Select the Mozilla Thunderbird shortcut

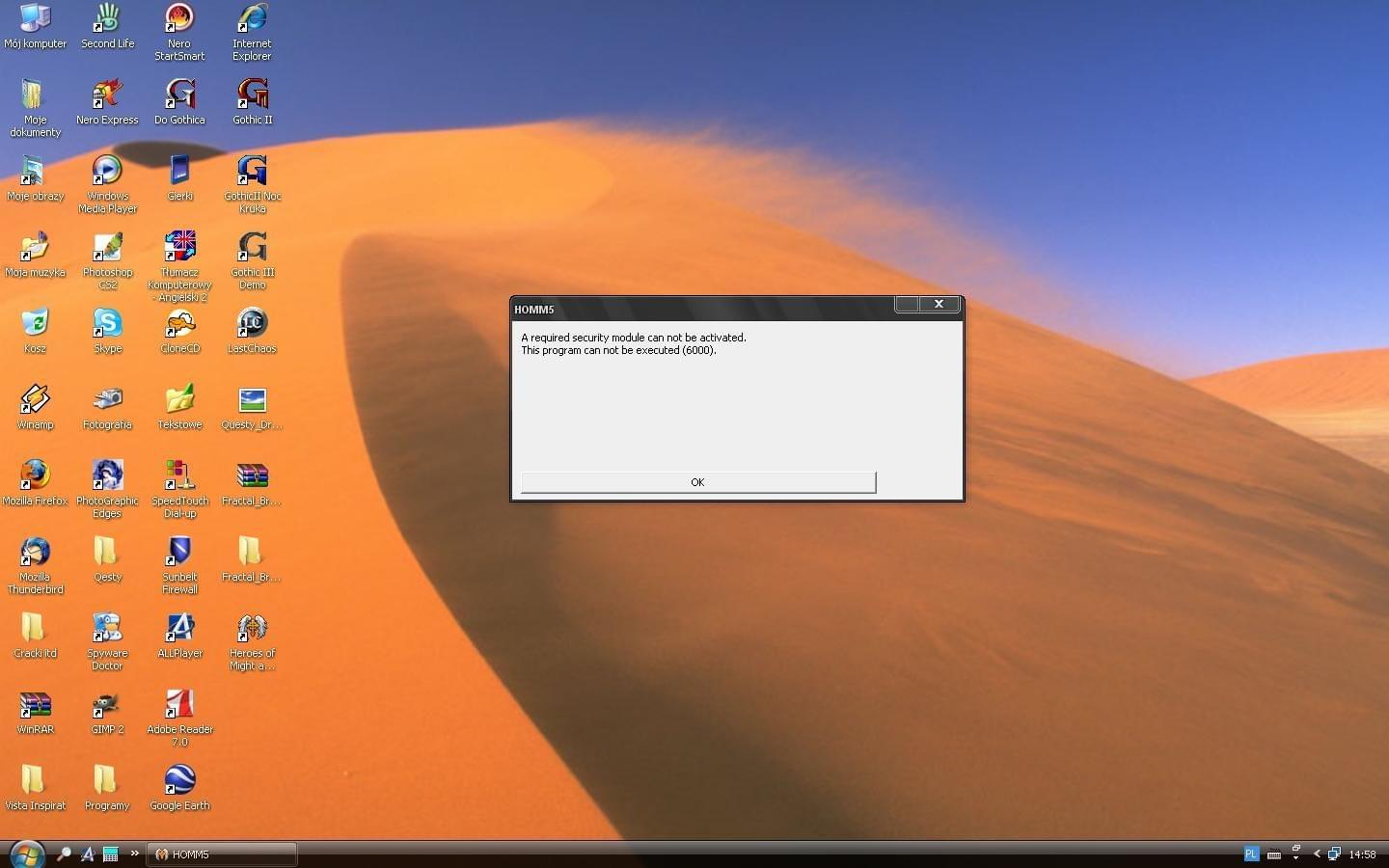point(35,564)
